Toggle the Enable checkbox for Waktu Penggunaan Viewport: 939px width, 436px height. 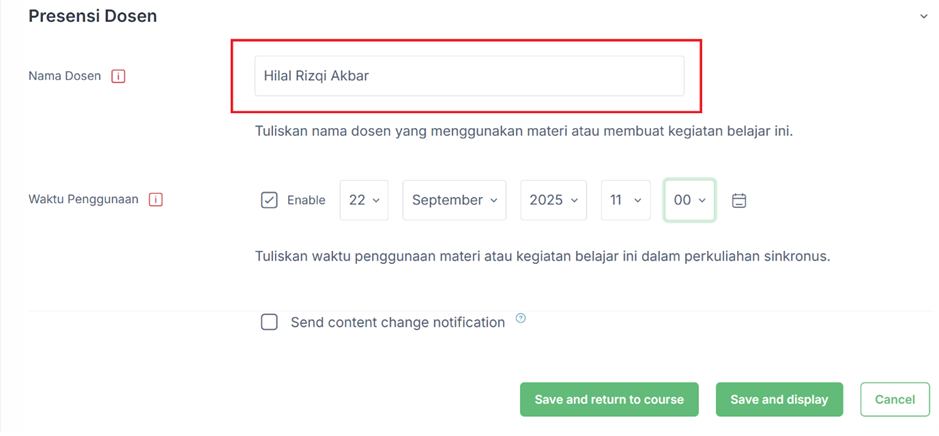(x=269, y=200)
